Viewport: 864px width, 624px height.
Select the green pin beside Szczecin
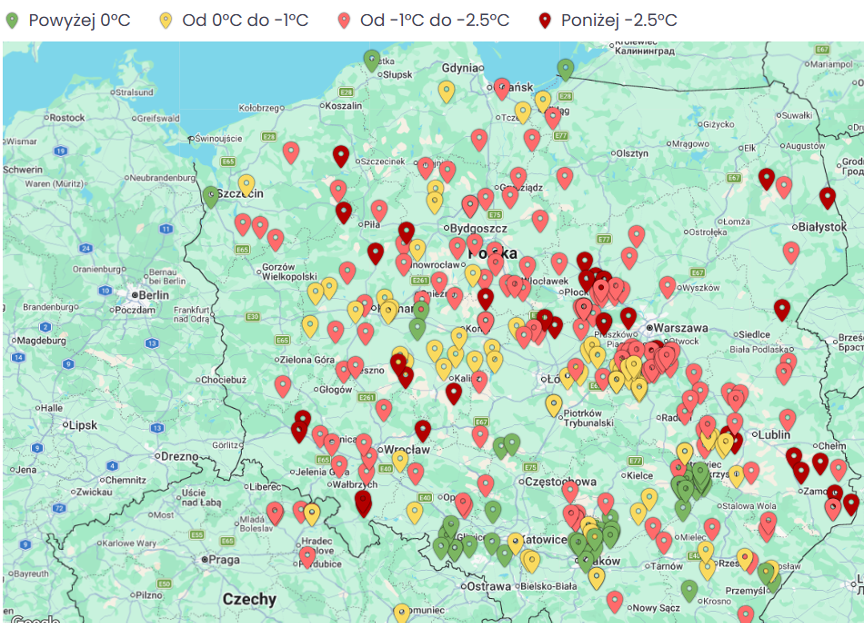(x=211, y=196)
